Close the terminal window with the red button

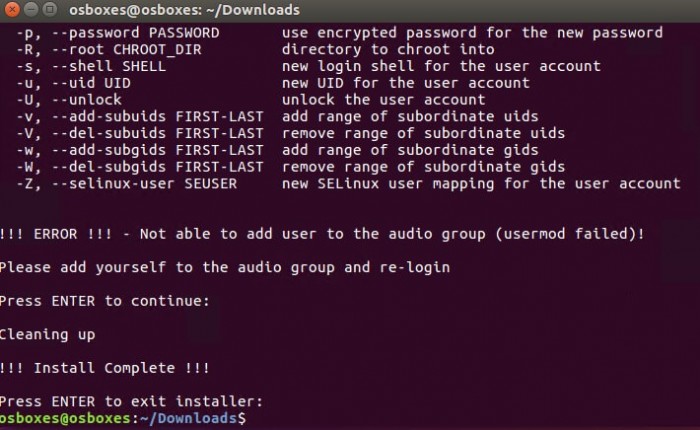pos(12,9)
